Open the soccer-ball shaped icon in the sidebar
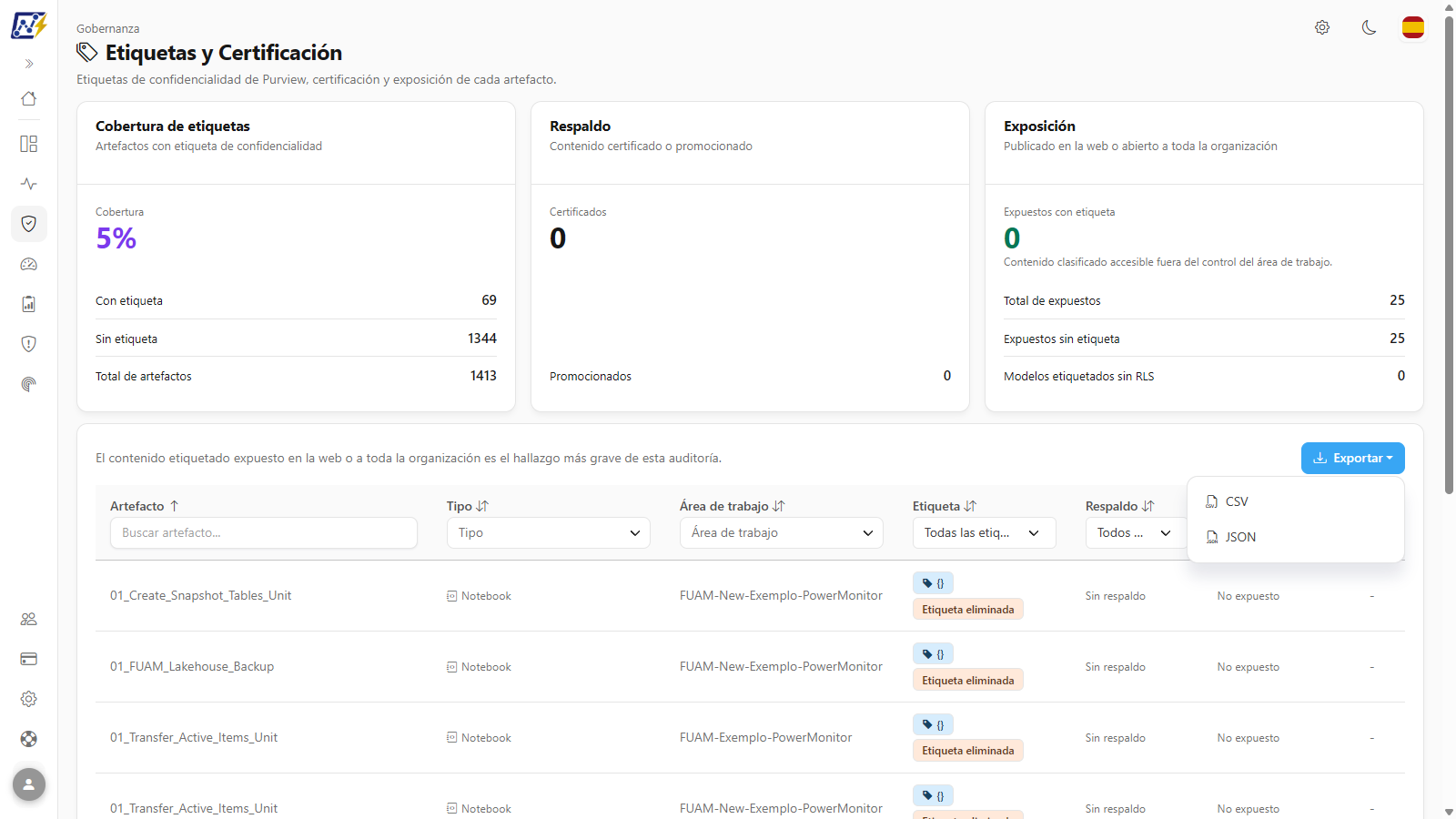 click(x=29, y=739)
